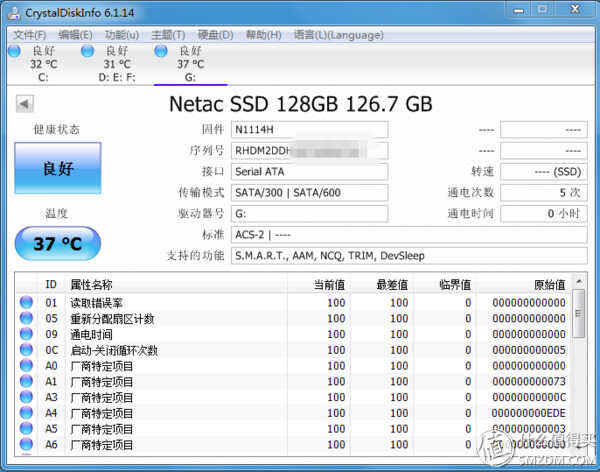Select the A3 row status orb
This screenshot has height=472, width=600.
26,397
